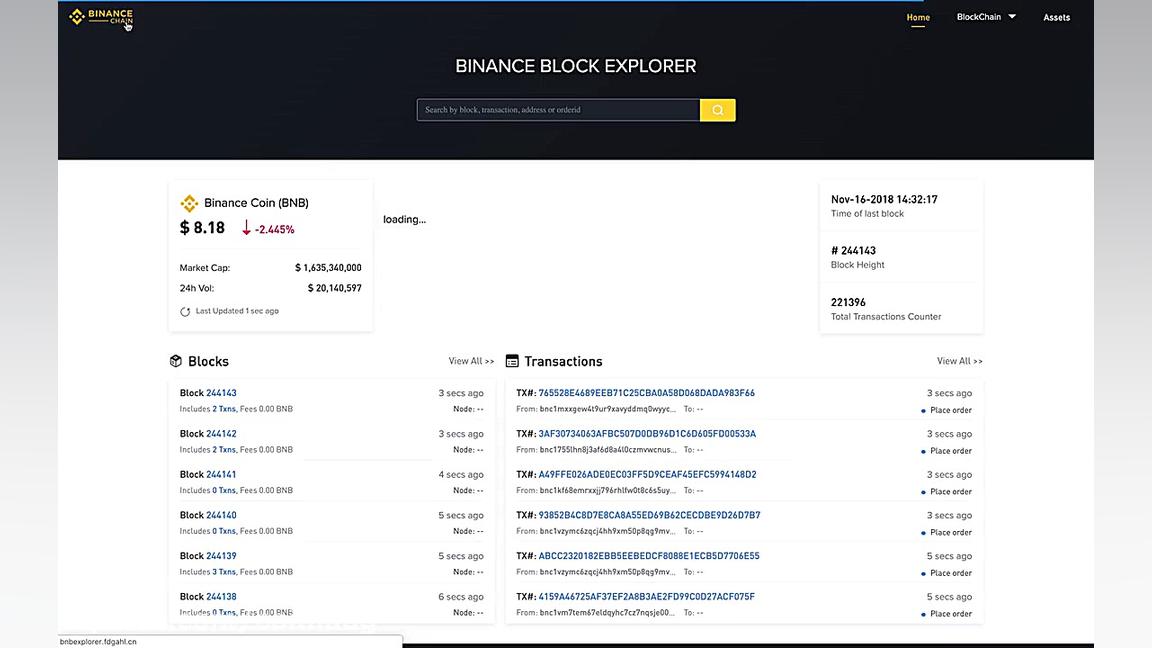The image size is (1152, 648).
Task: Click 'Nov-16-2018 14:32:17' last block time
Action: [884, 200]
